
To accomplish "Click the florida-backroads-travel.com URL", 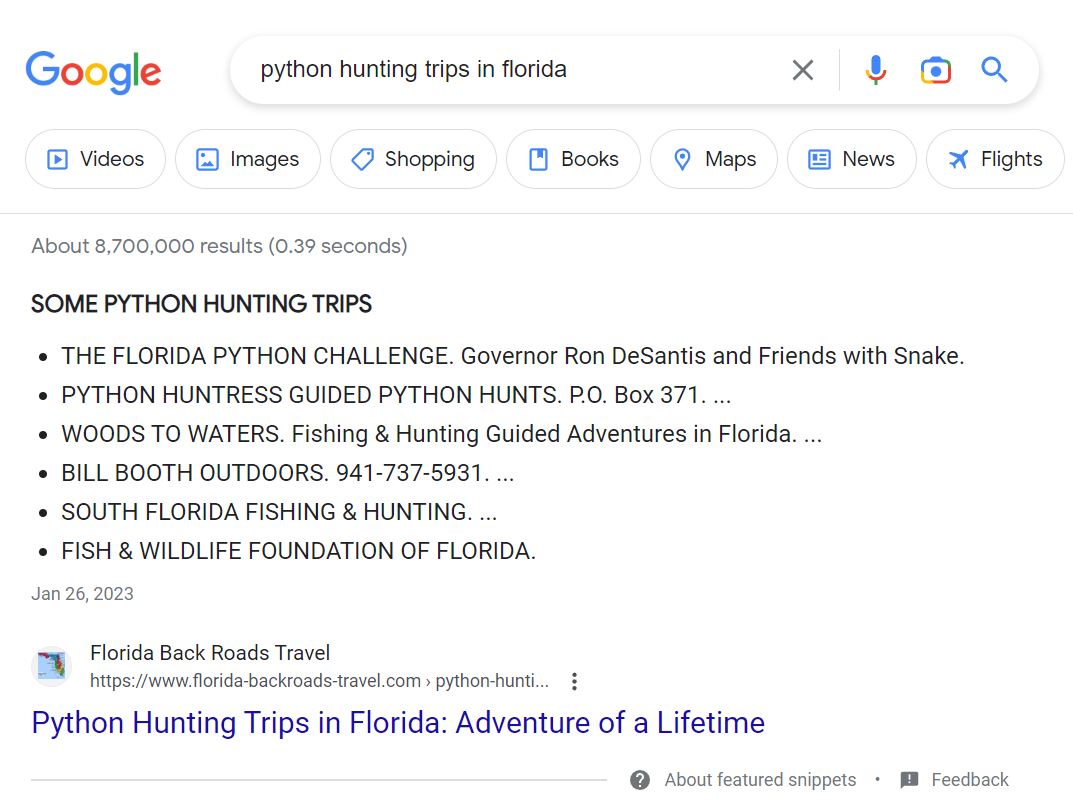I will click(x=319, y=681).
